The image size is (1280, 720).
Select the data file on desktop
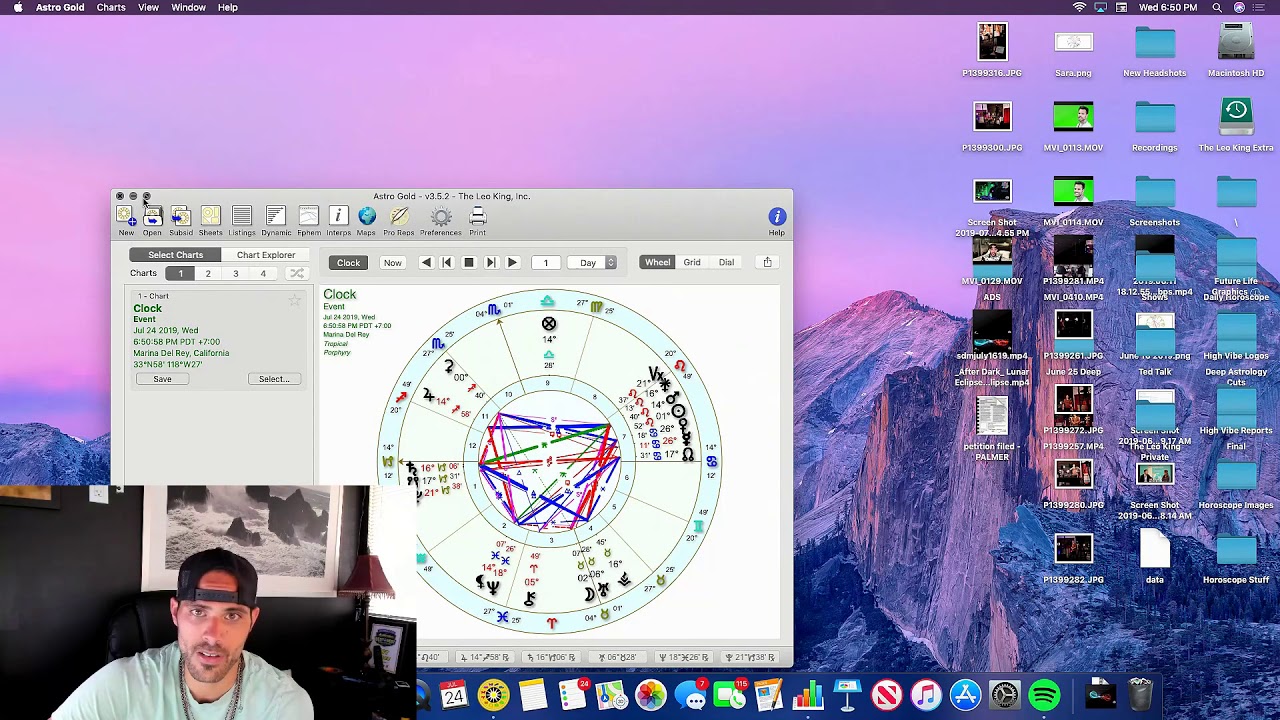[1155, 557]
